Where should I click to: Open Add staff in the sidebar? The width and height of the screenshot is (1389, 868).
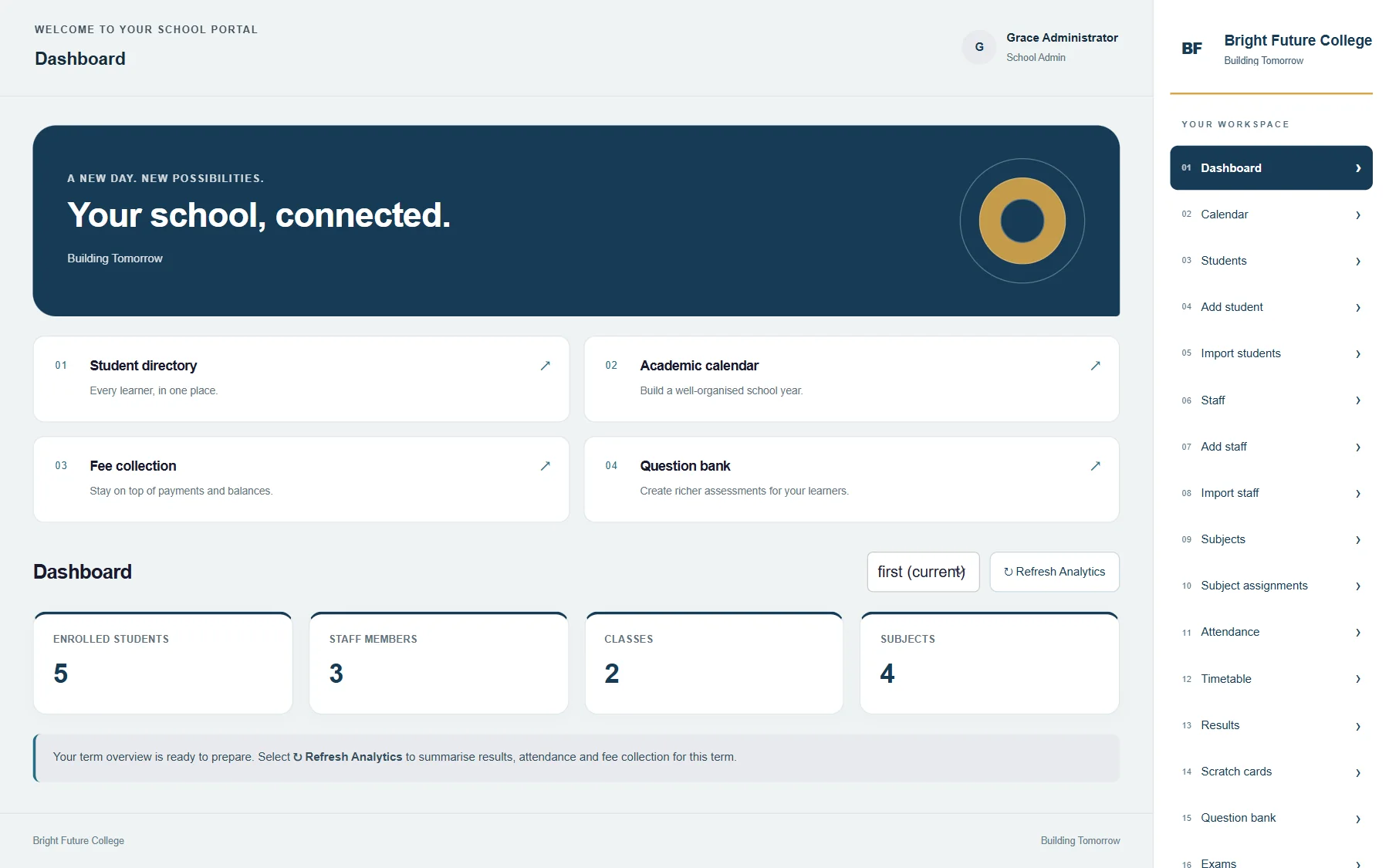pos(1271,447)
